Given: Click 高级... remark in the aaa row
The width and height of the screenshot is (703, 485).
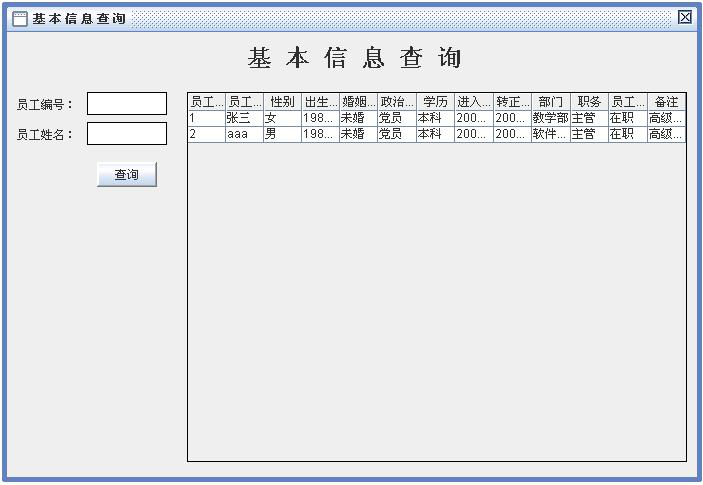Looking at the screenshot, I should (x=666, y=134).
